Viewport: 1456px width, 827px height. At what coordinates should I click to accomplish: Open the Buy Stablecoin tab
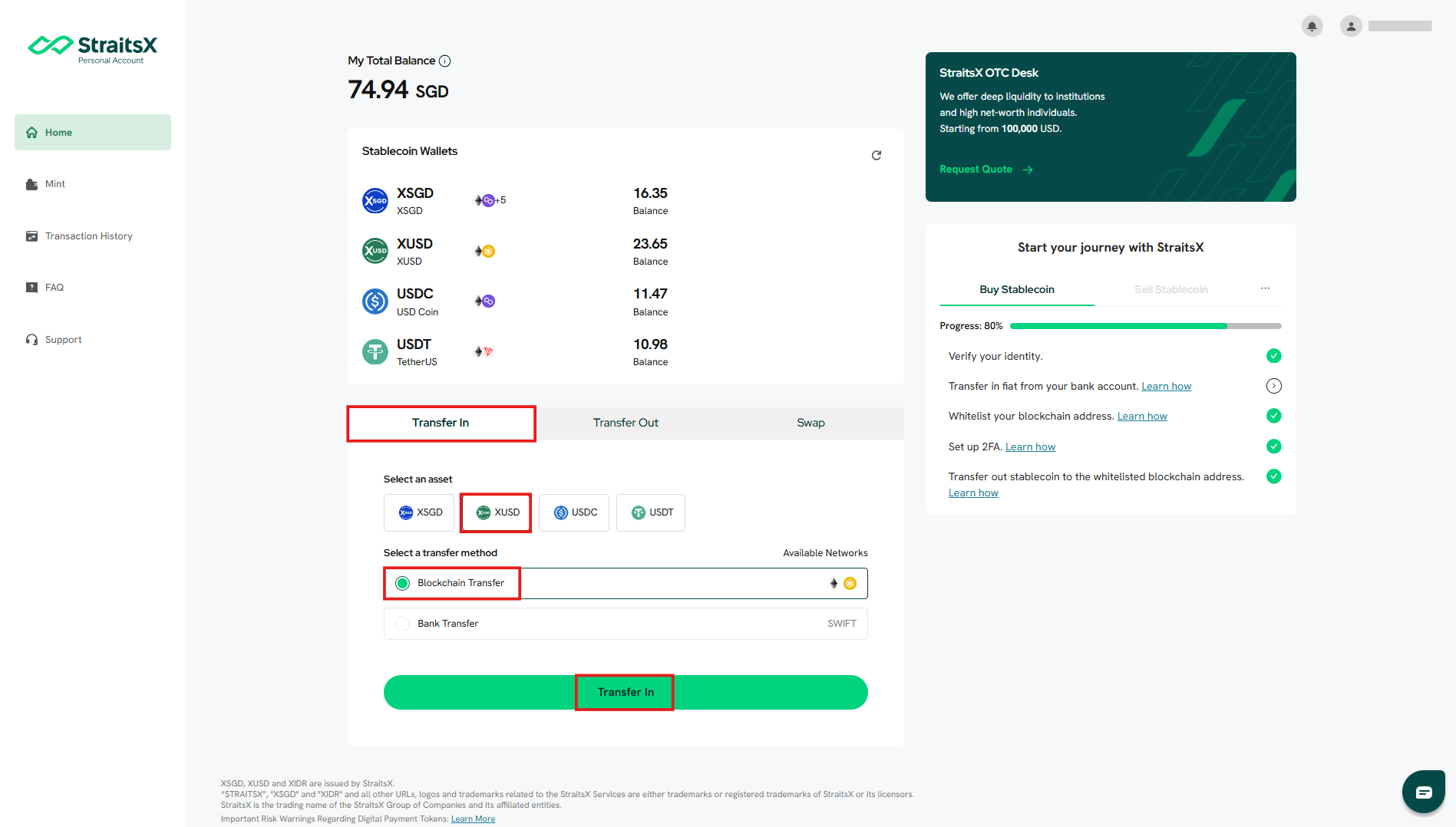1017,290
